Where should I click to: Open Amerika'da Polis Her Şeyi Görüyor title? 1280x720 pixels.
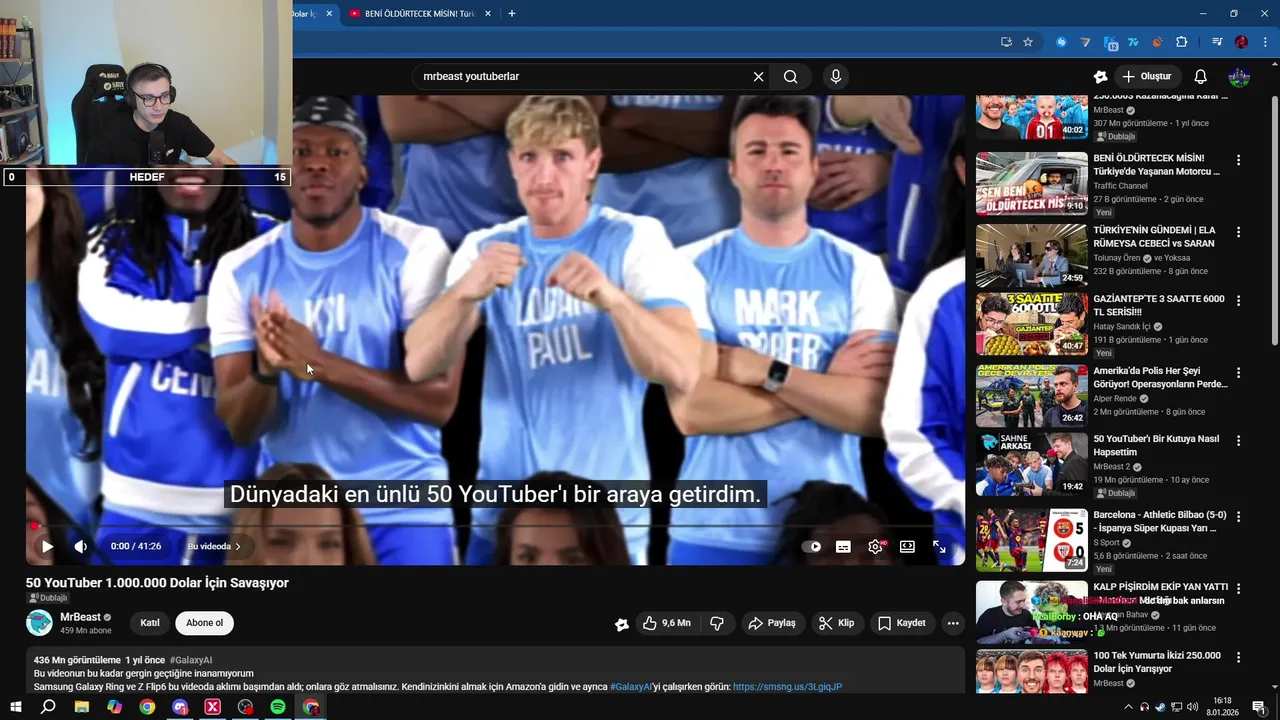tap(1160, 378)
